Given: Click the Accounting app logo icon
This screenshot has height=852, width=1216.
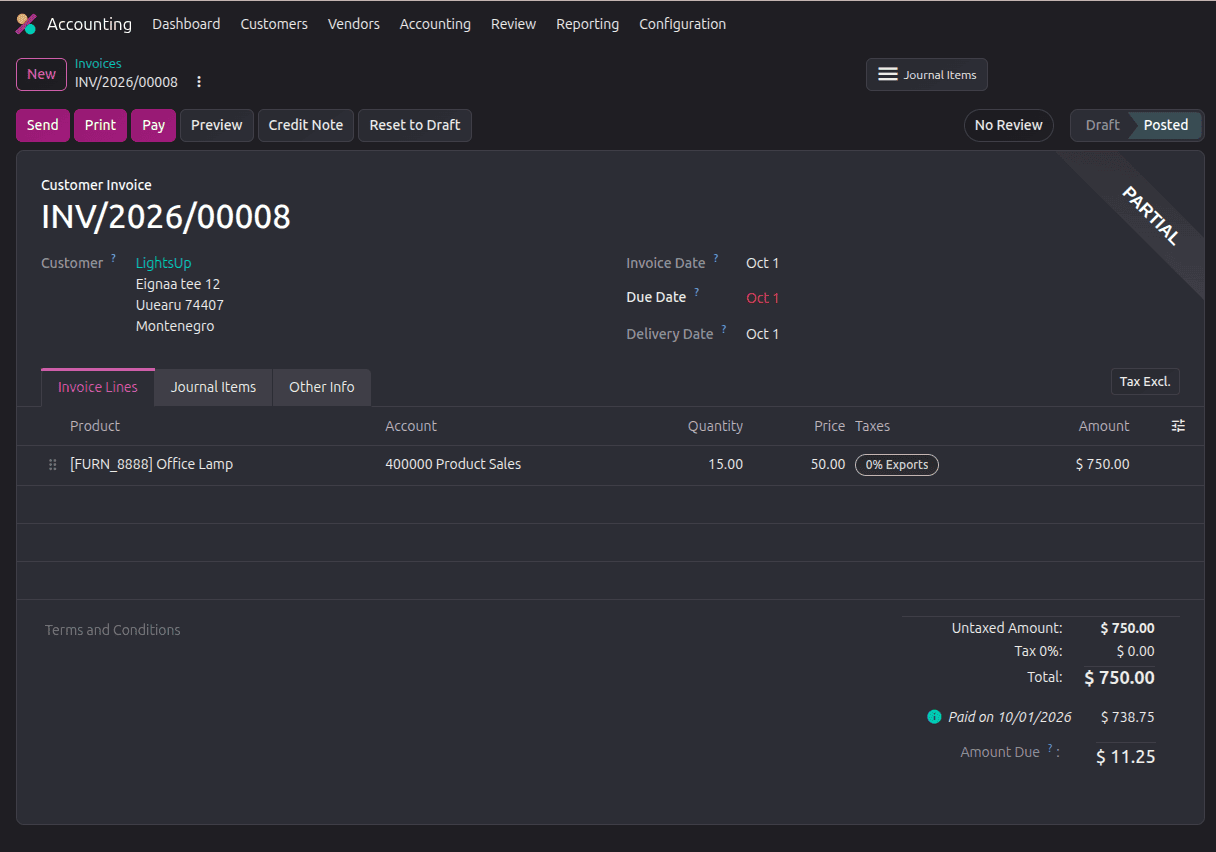Looking at the screenshot, I should (26, 24).
